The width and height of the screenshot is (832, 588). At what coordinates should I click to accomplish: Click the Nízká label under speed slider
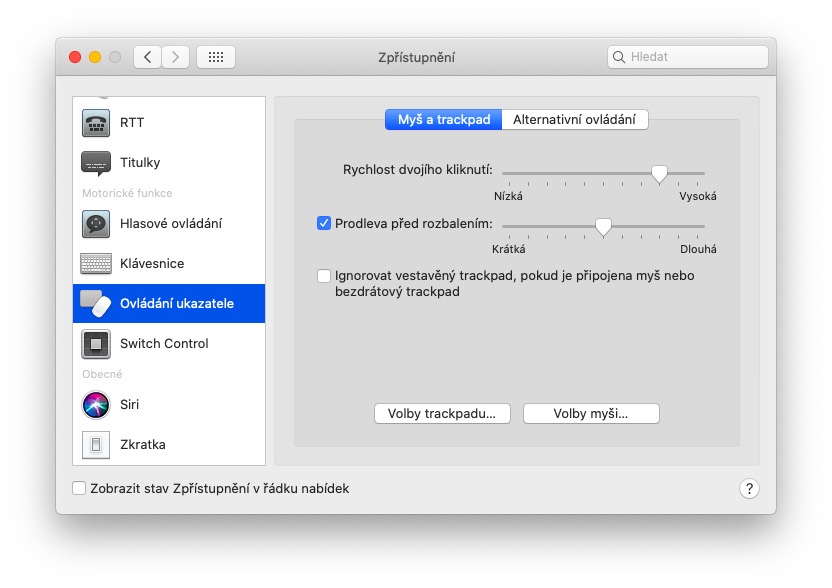[x=508, y=196]
